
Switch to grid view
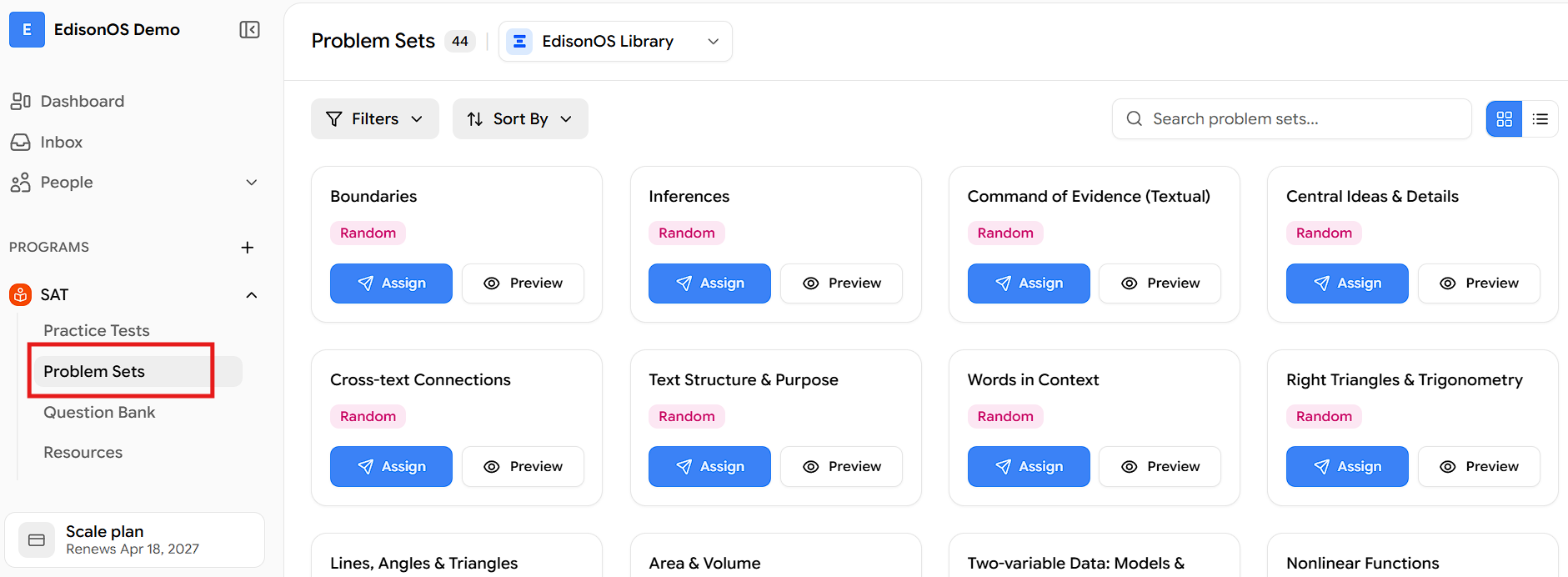(1505, 119)
